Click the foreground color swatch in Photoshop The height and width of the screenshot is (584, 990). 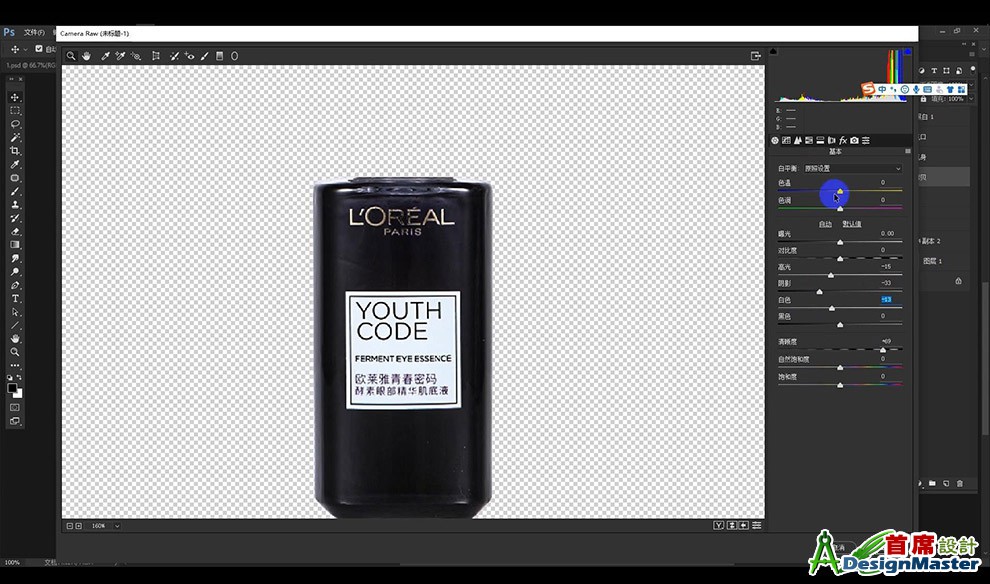(x=12, y=388)
